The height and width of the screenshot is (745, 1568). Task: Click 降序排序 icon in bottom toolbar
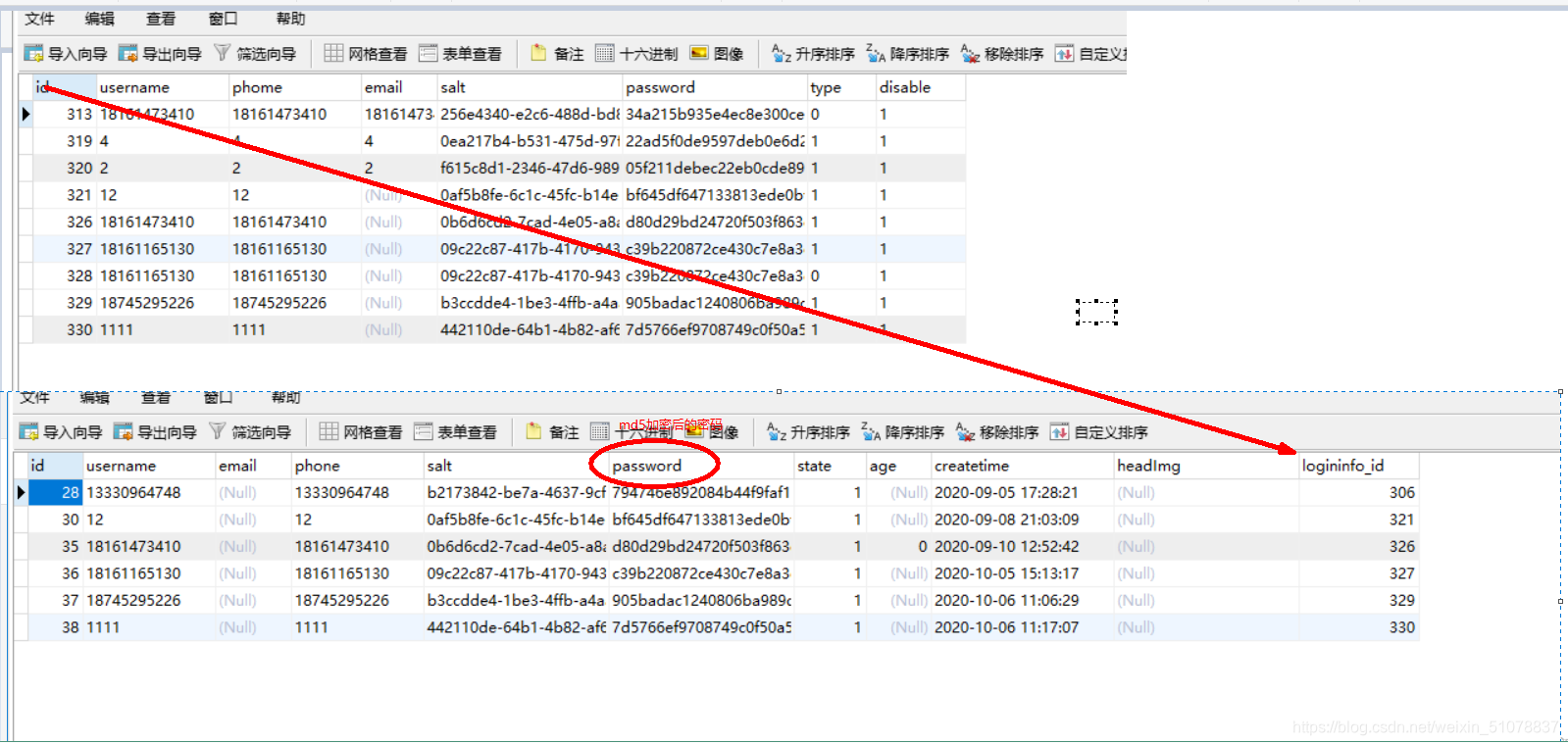(x=871, y=431)
